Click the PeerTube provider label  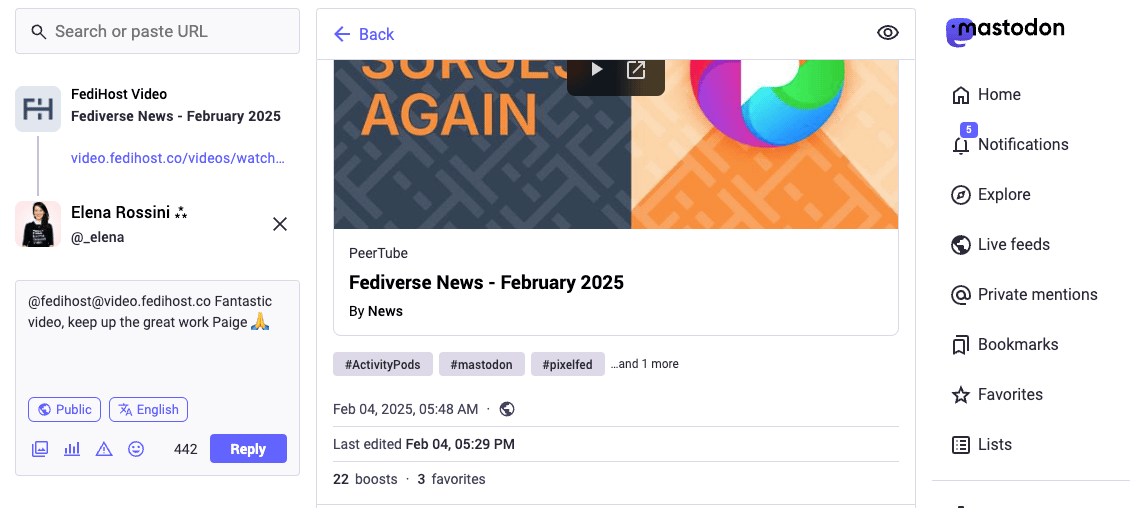click(x=378, y=253)
